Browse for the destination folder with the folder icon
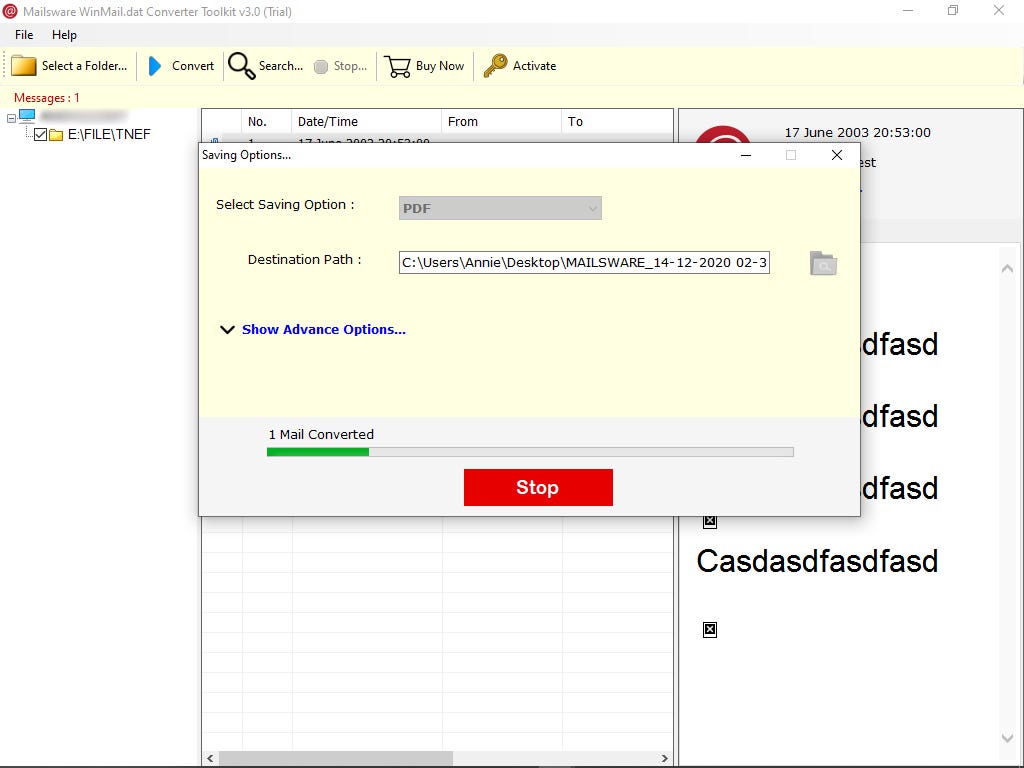 [x=823, y=263]
